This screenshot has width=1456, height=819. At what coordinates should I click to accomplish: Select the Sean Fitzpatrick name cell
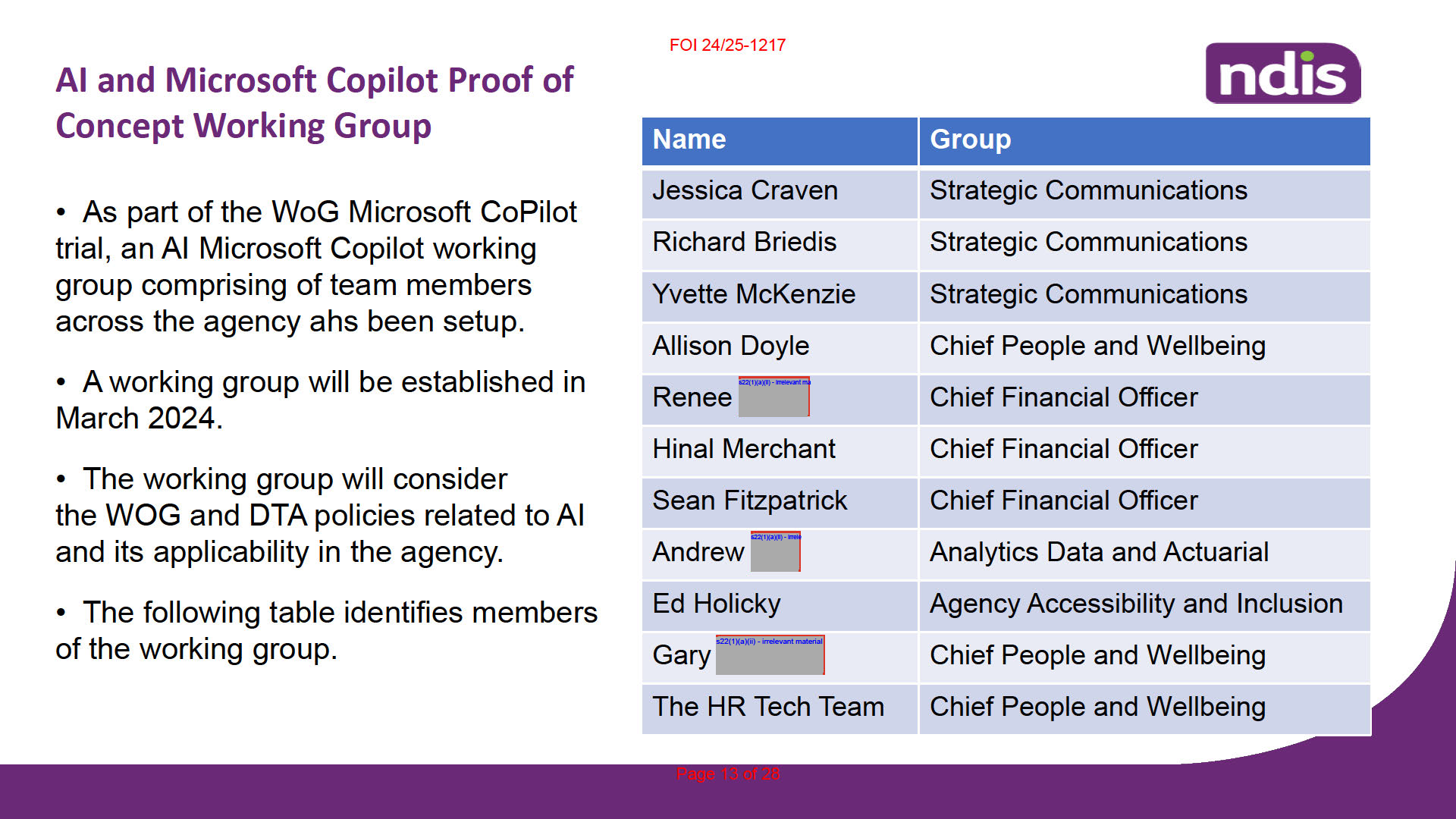point(780,503)
